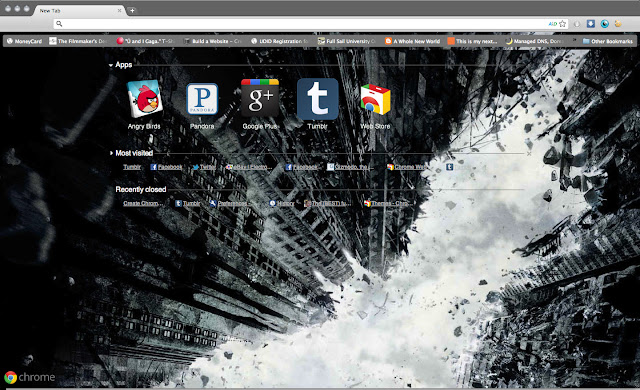Click the gray droplet extension icon

pos(577,24)
